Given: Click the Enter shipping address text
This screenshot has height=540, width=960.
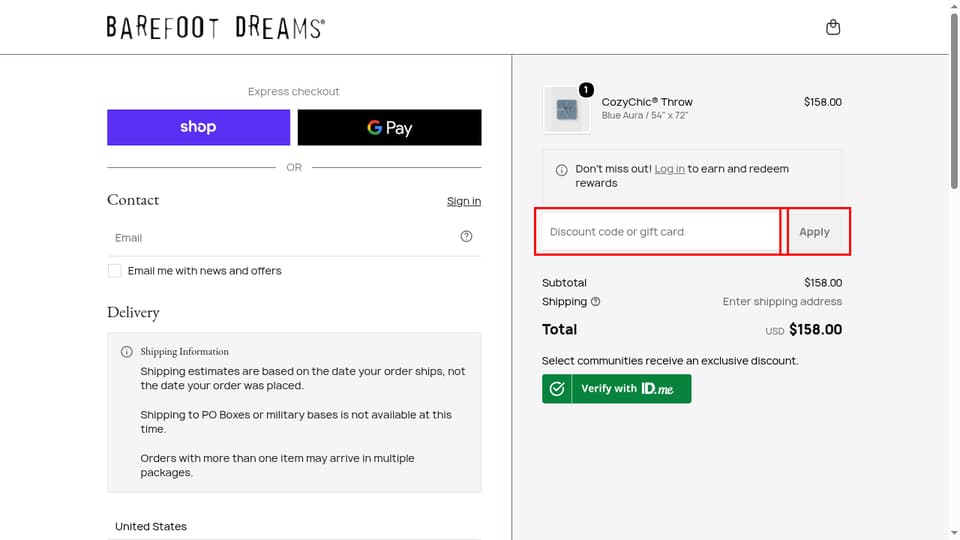Looking at the screenshot, I should [x=782, y=301].
